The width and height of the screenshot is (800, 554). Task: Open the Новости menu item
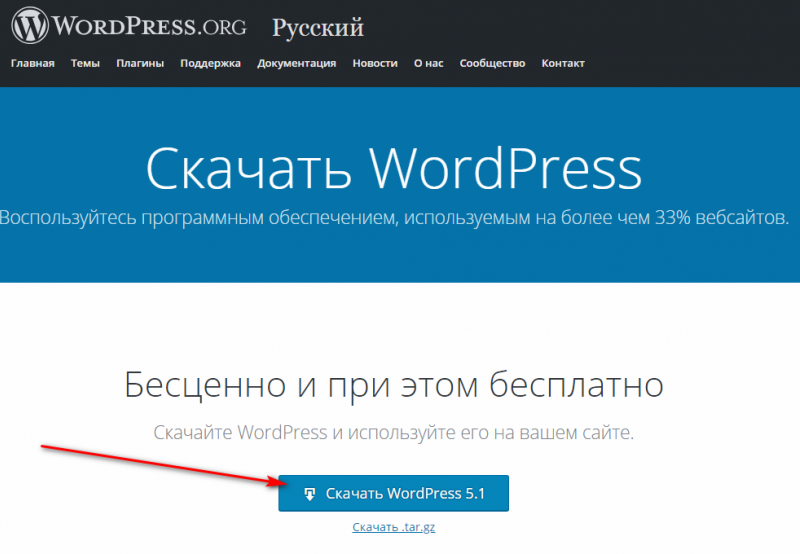pos(375,63)
